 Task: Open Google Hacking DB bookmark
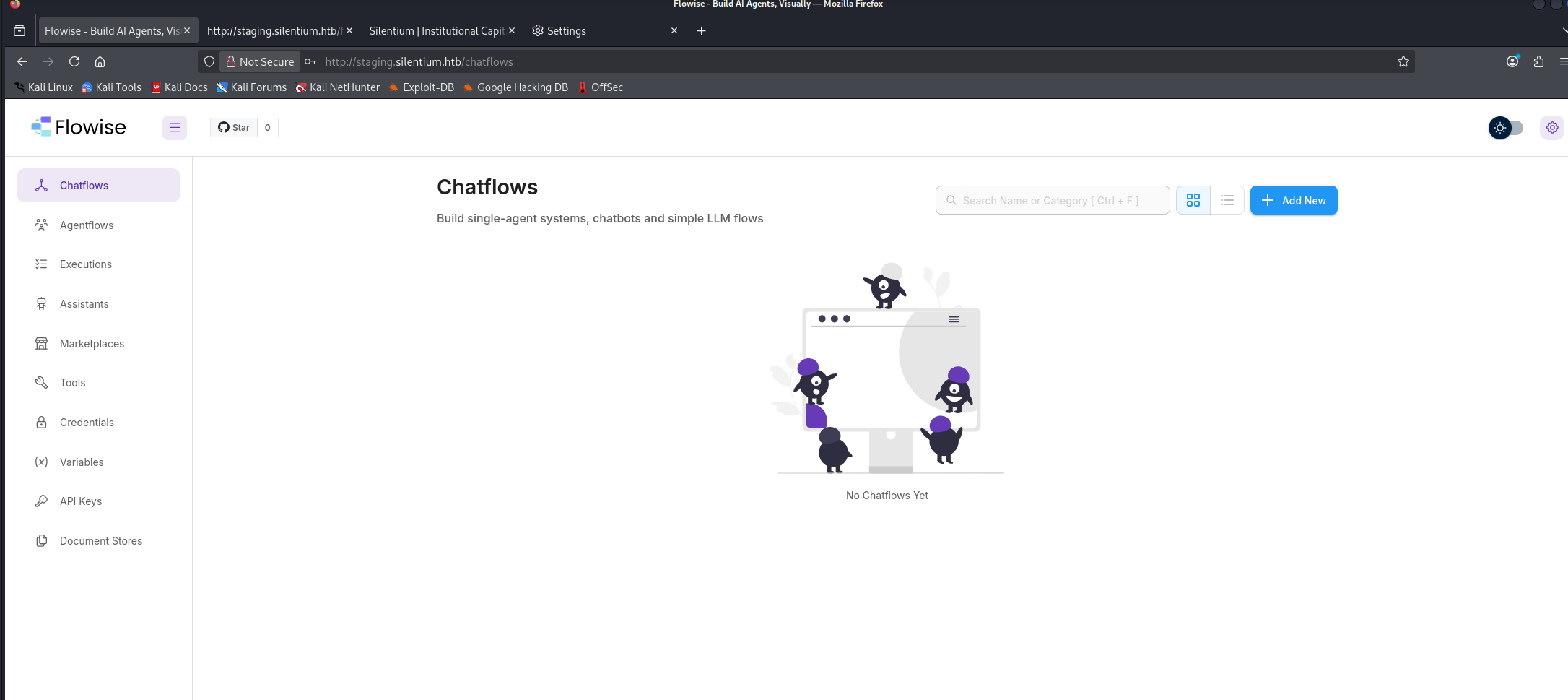click(x=515, y=87)
